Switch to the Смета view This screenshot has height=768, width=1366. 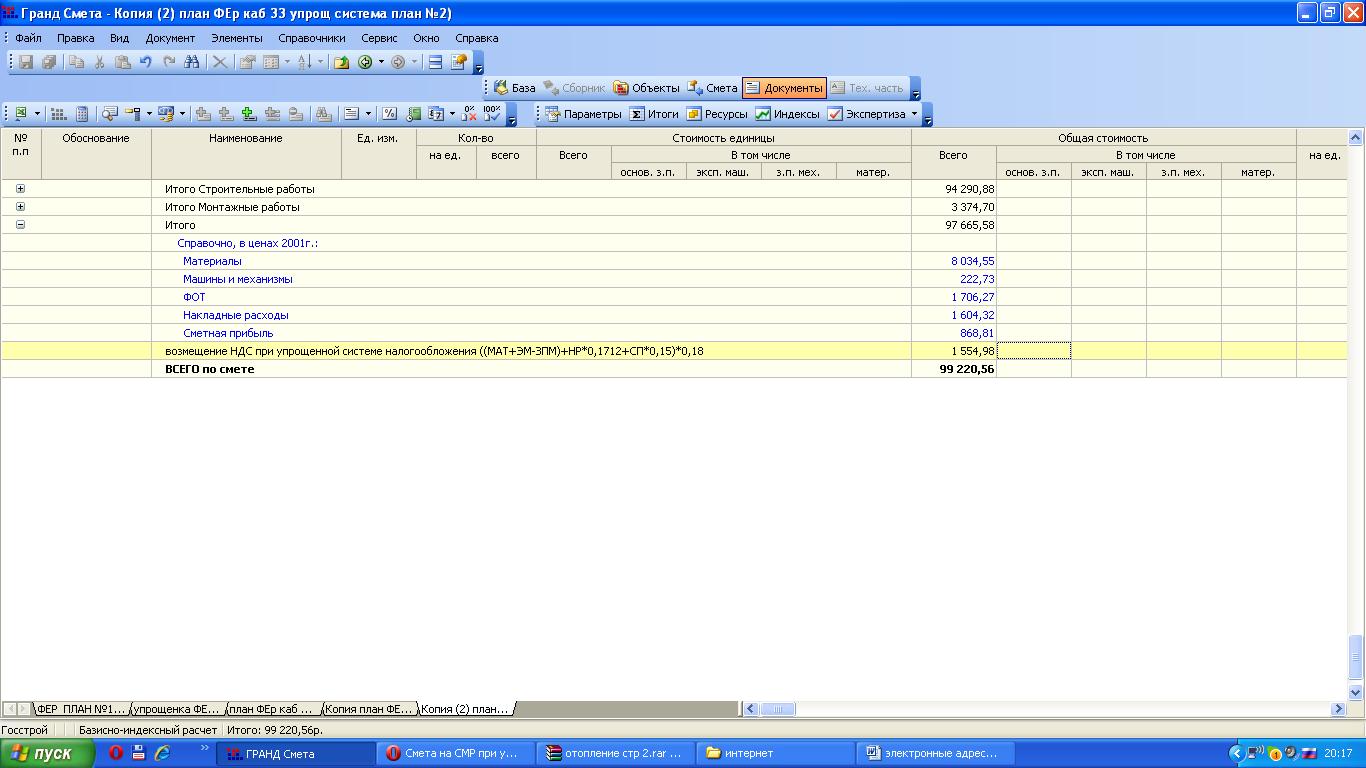[x=712, y=88]
